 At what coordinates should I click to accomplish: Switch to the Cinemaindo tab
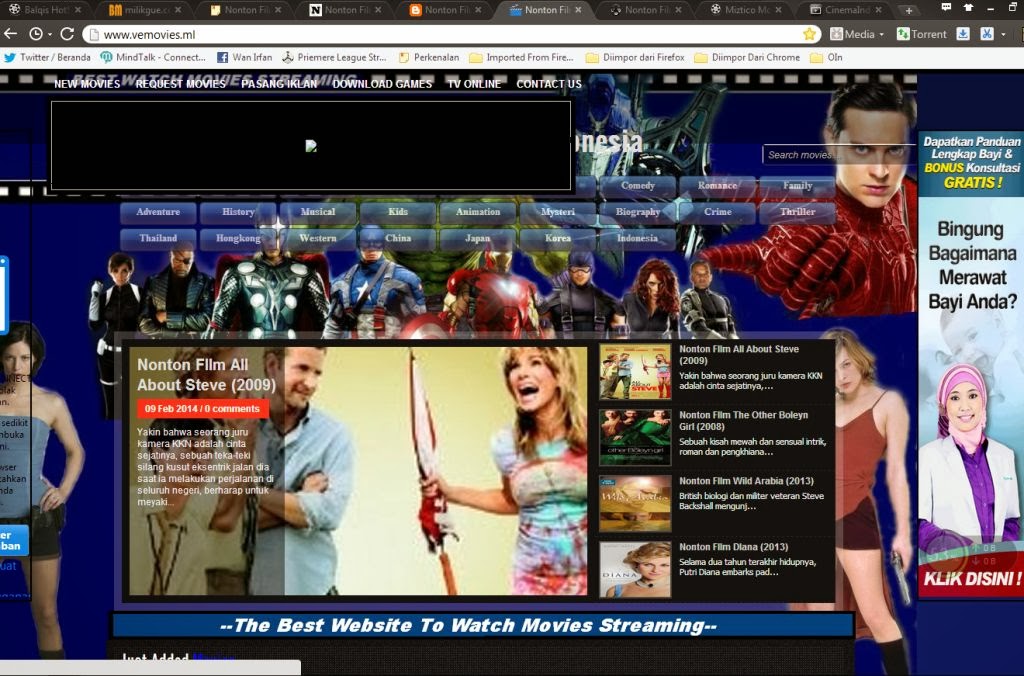tap(845, 10)
